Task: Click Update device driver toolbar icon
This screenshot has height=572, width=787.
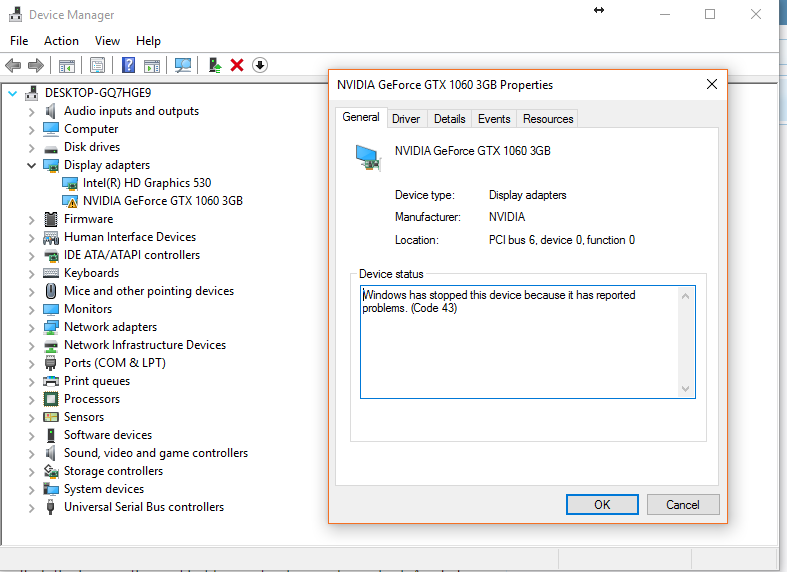Action: coord(215,65)
